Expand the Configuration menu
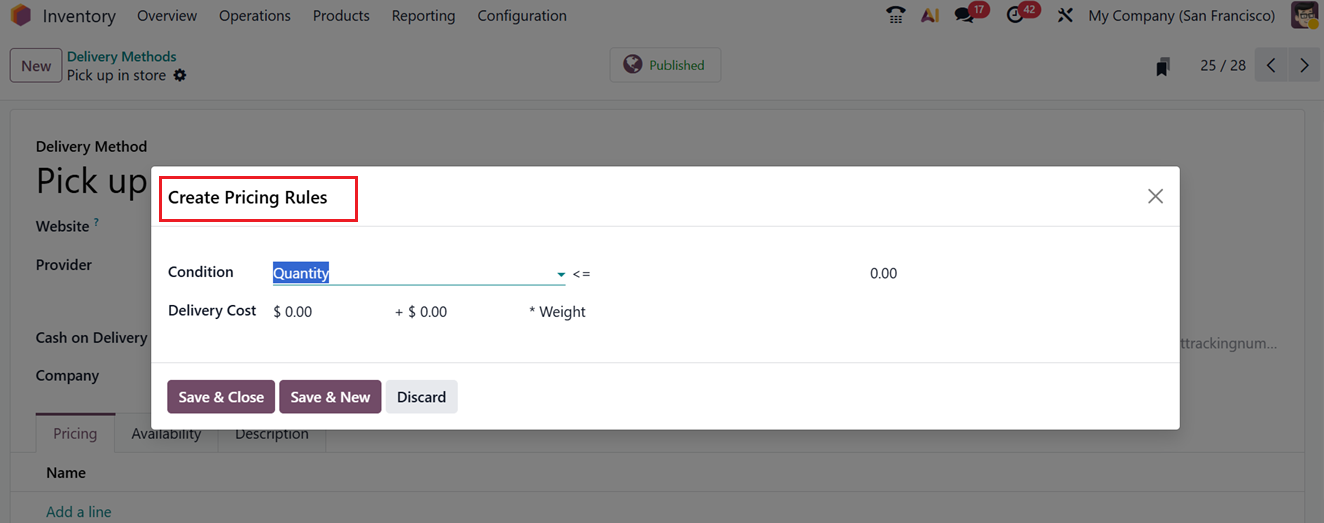 522,16
